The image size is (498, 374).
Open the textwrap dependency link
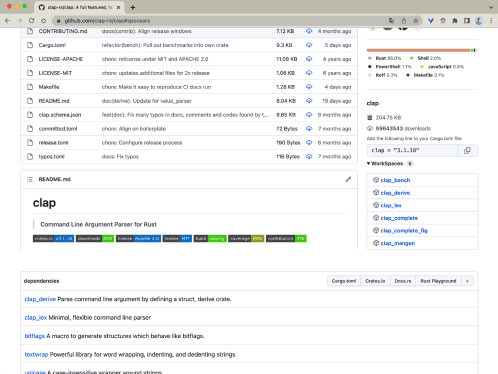(36, 354)
